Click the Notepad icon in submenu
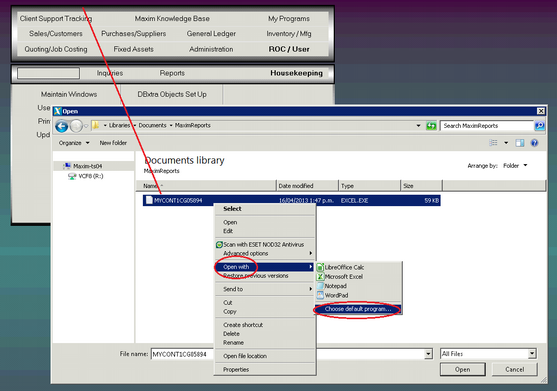This screenshot has height=391, width=557. pyautogui.click(x=320, y=286)
